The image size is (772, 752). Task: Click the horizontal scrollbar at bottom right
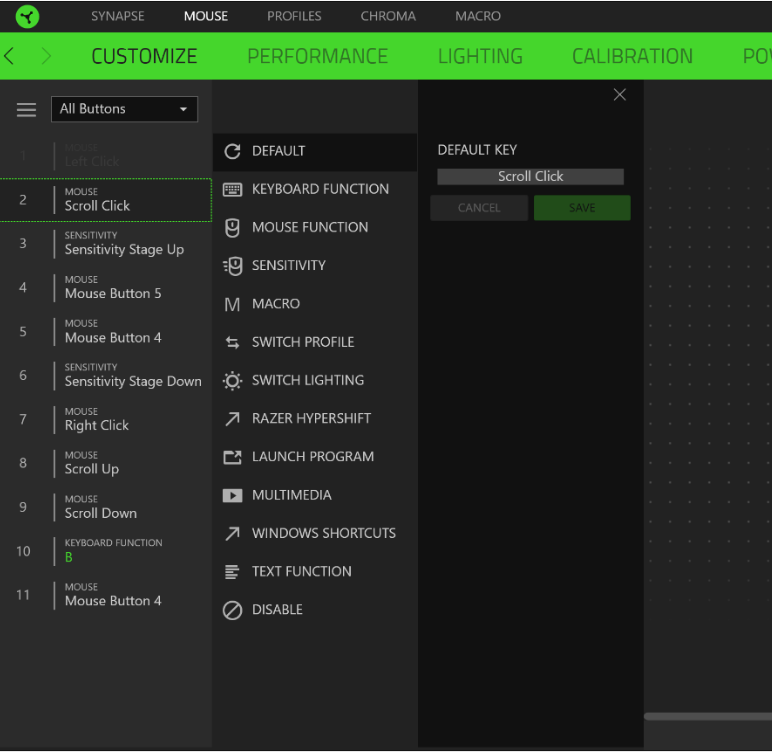(707, 716)
